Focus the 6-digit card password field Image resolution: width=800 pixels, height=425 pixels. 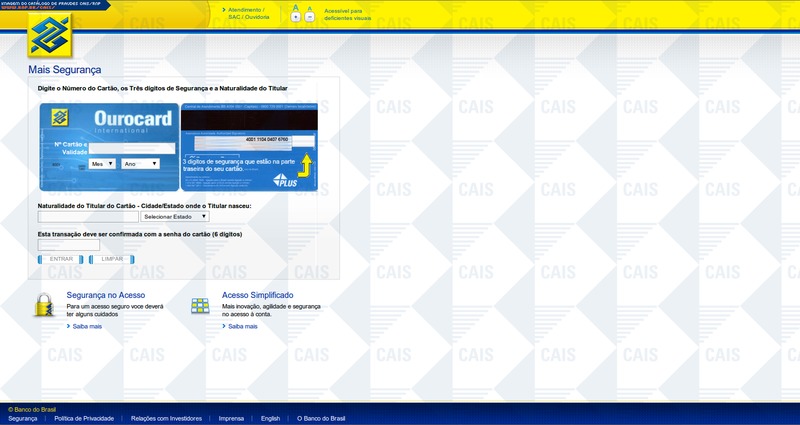pyautogui.click(x=69, y=245)
